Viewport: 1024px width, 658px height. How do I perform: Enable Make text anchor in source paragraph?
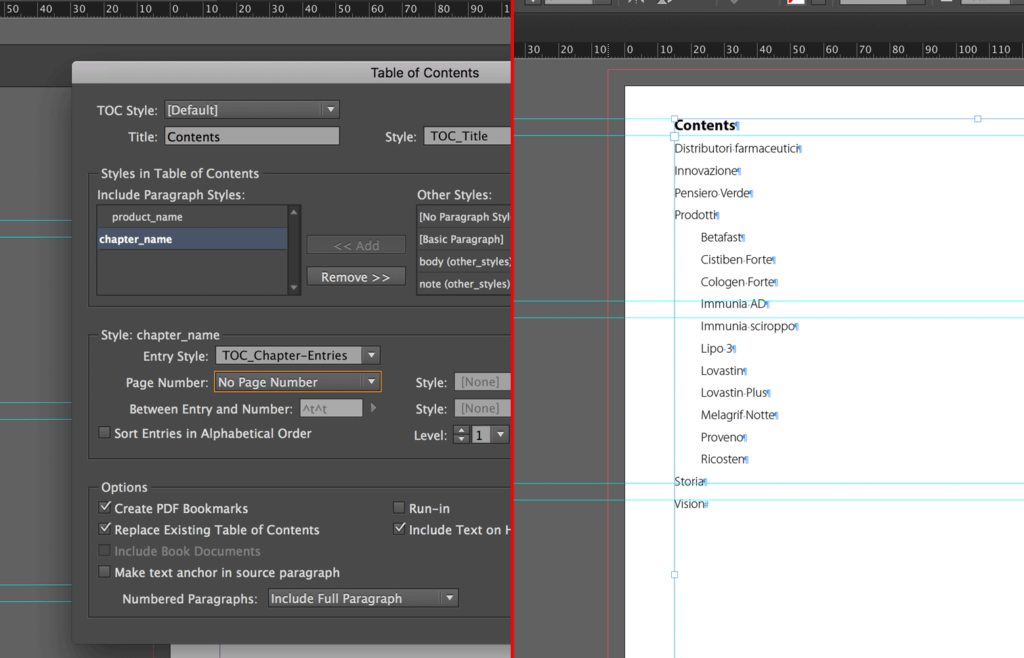(x=104, y=572)
